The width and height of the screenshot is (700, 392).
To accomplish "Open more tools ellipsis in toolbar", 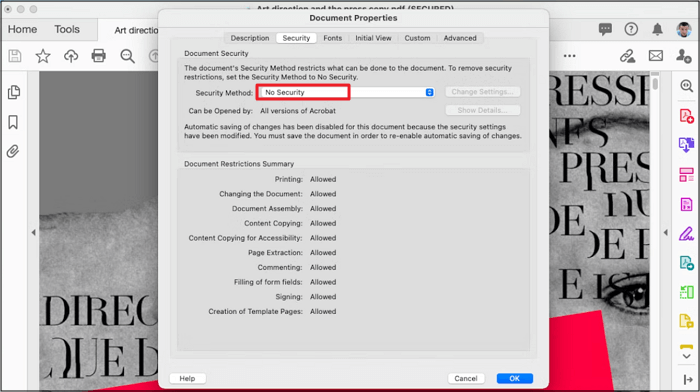I will tap(569, 56).
